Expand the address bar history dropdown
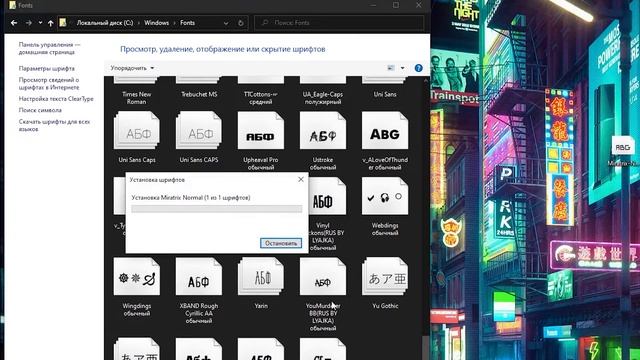The image size is (640, 360). click(226, 23)
